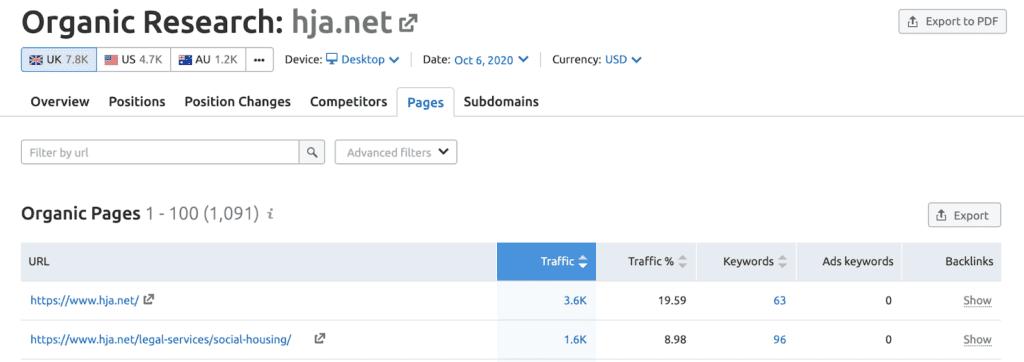
Task: Click the search magnifier button
Action: (312, 153)
